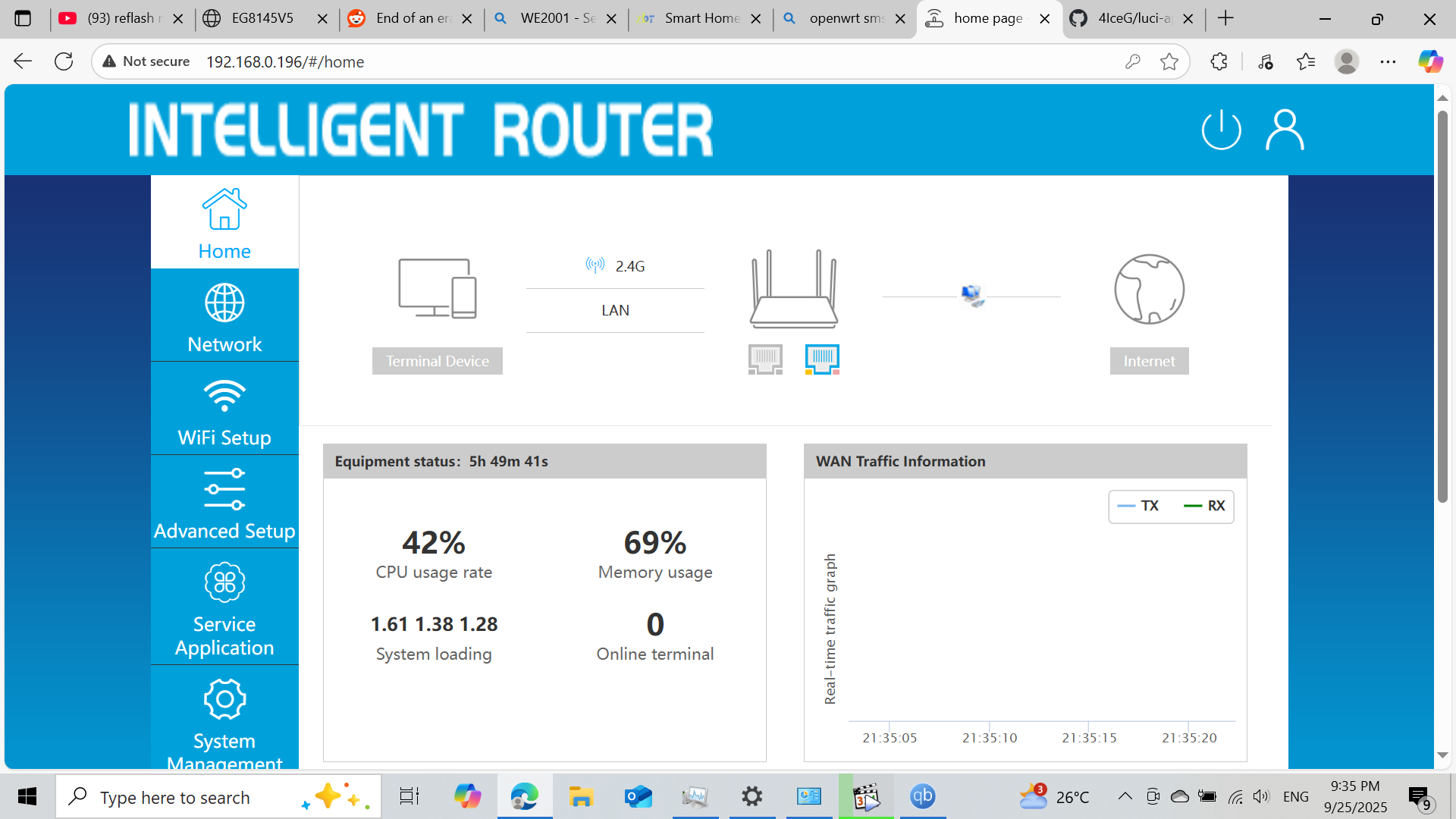Open System Management
The height and width of the screenshot is (819, 1456).
(224, 717)
